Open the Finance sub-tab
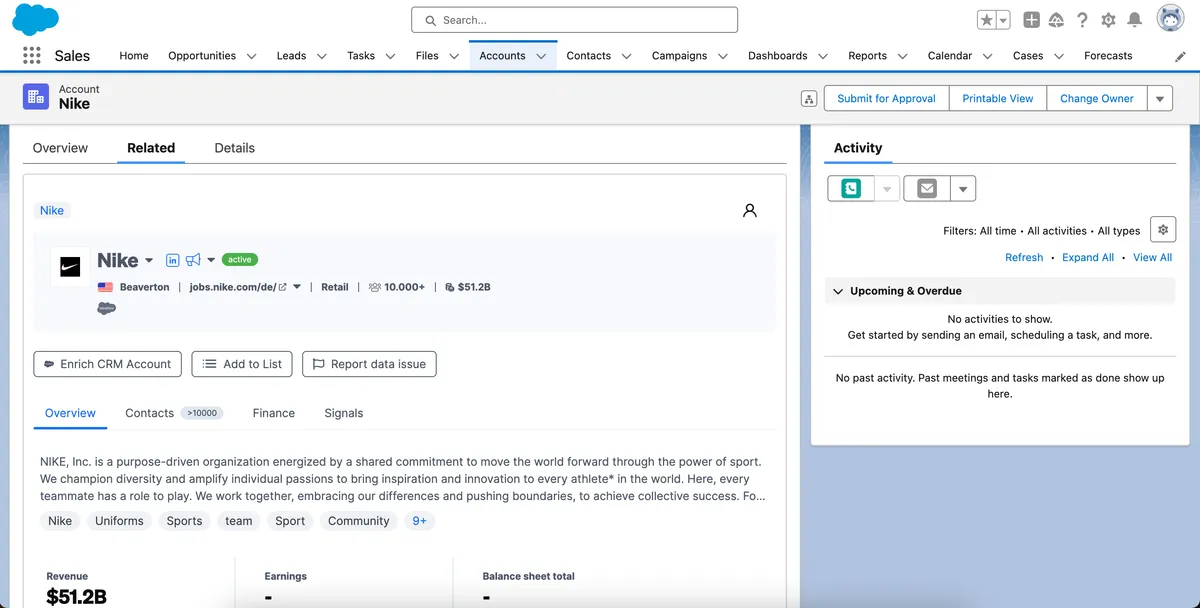 (x=274, y=413)
